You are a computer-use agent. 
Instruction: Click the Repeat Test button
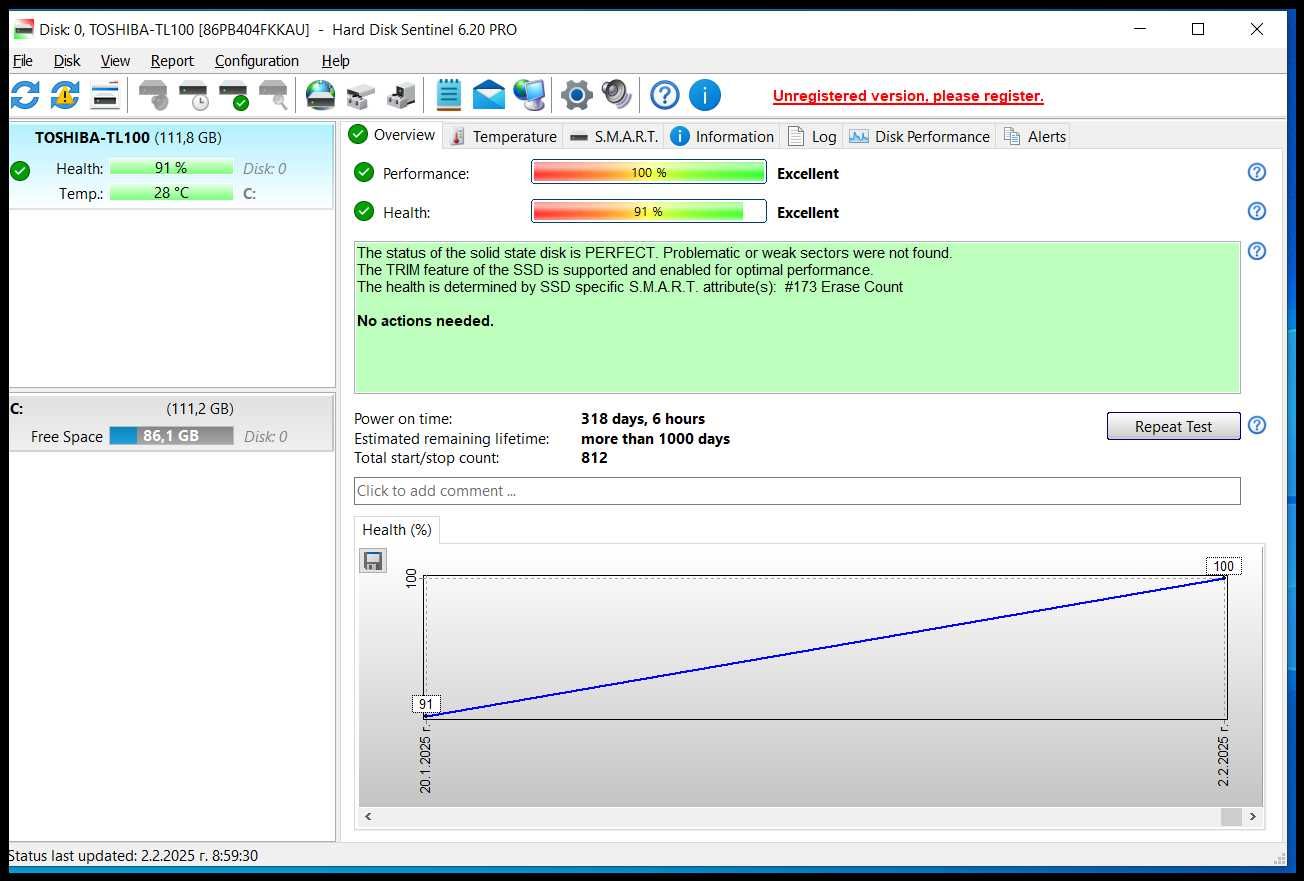click(x=1173, y=426)
